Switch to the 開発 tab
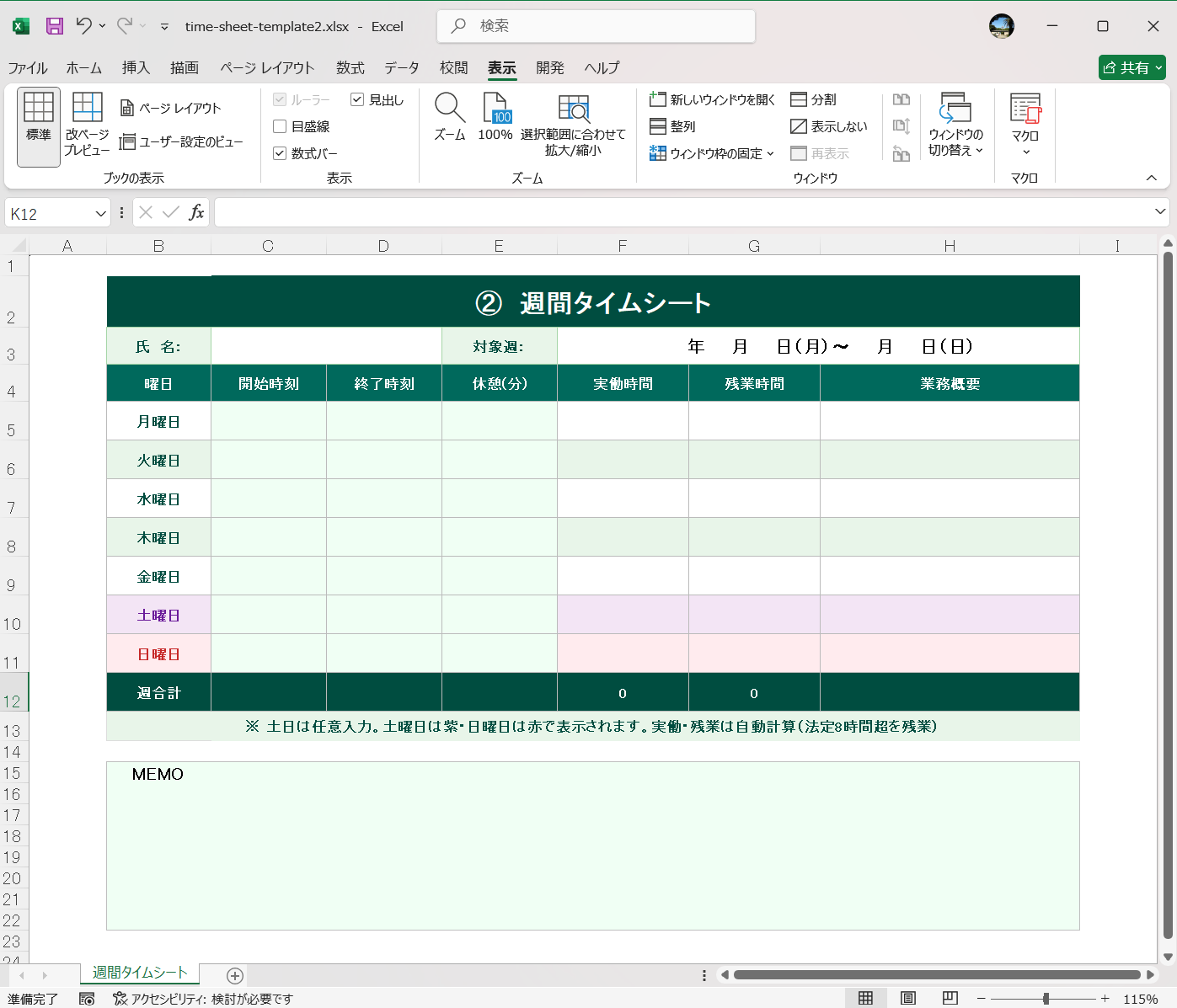The height and width of the screenshot is (1008, 1177). pos(550,67)
